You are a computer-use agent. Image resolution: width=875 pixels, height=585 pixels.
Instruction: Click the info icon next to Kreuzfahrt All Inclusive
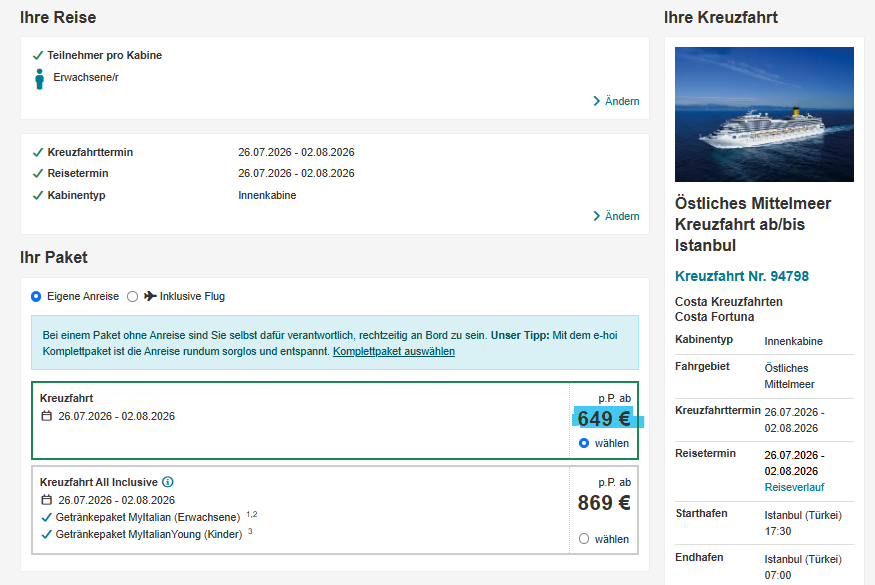(x=167, y=482)
